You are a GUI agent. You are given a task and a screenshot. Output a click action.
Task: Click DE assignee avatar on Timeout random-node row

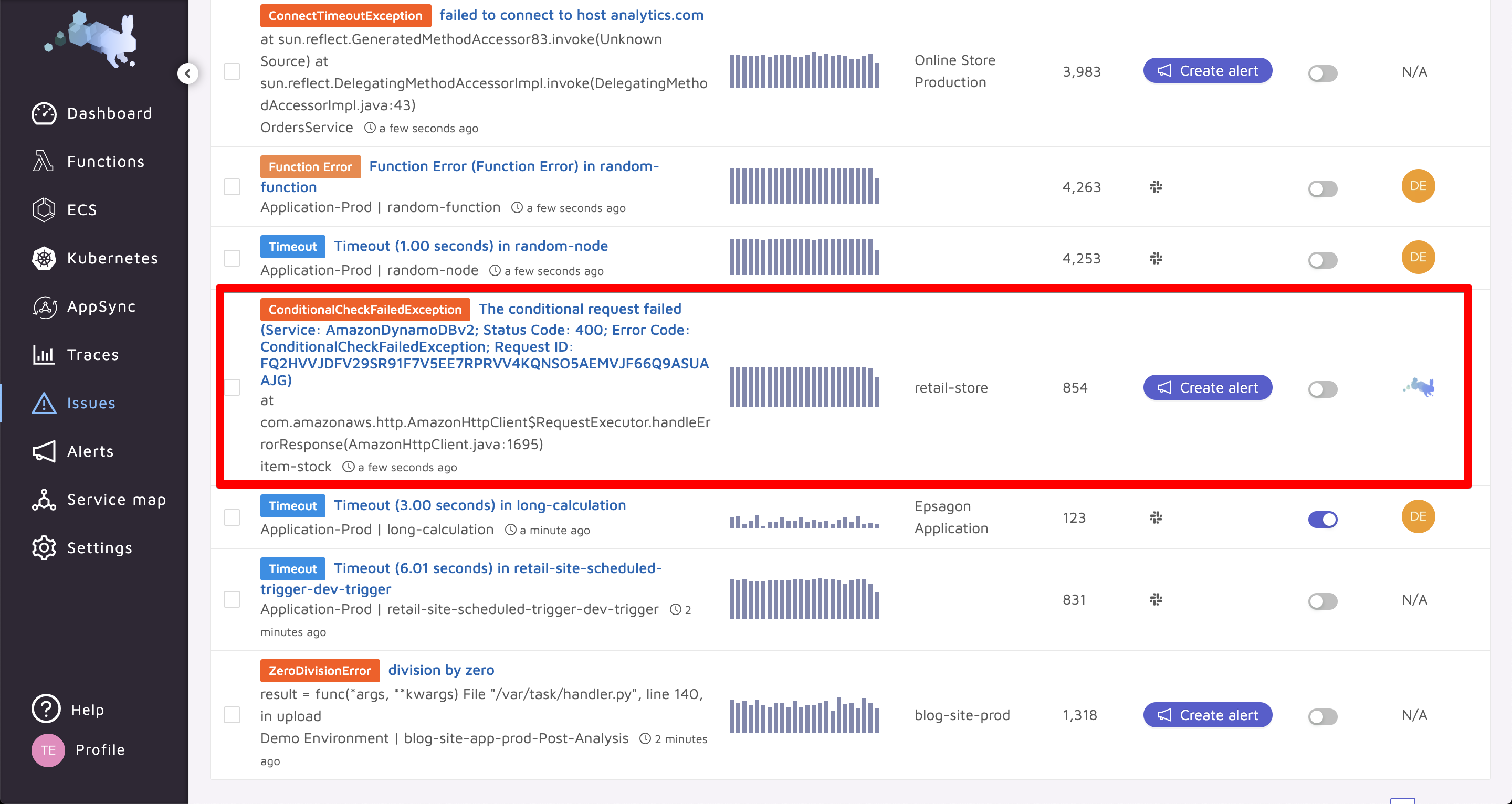click(x=1418, y=258)
